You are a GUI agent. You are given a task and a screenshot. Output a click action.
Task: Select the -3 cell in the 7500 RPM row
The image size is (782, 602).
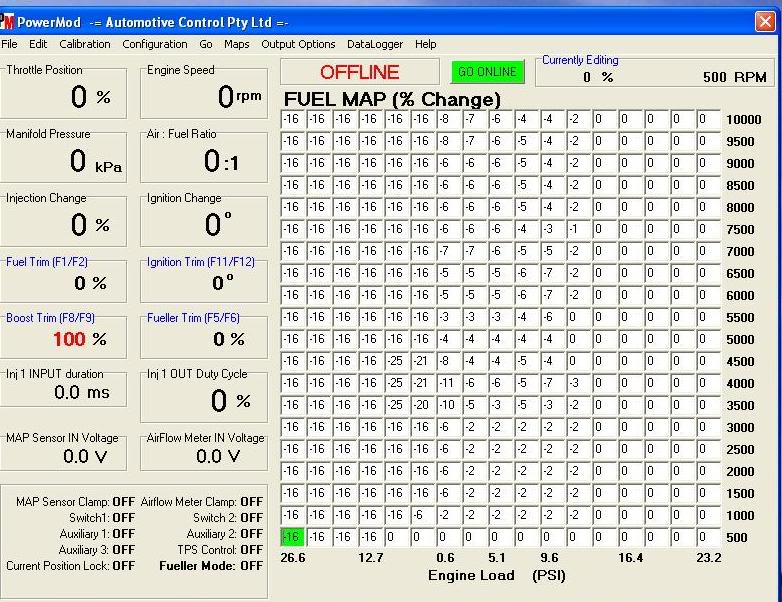pyautogui.click(x=552, y=228)
